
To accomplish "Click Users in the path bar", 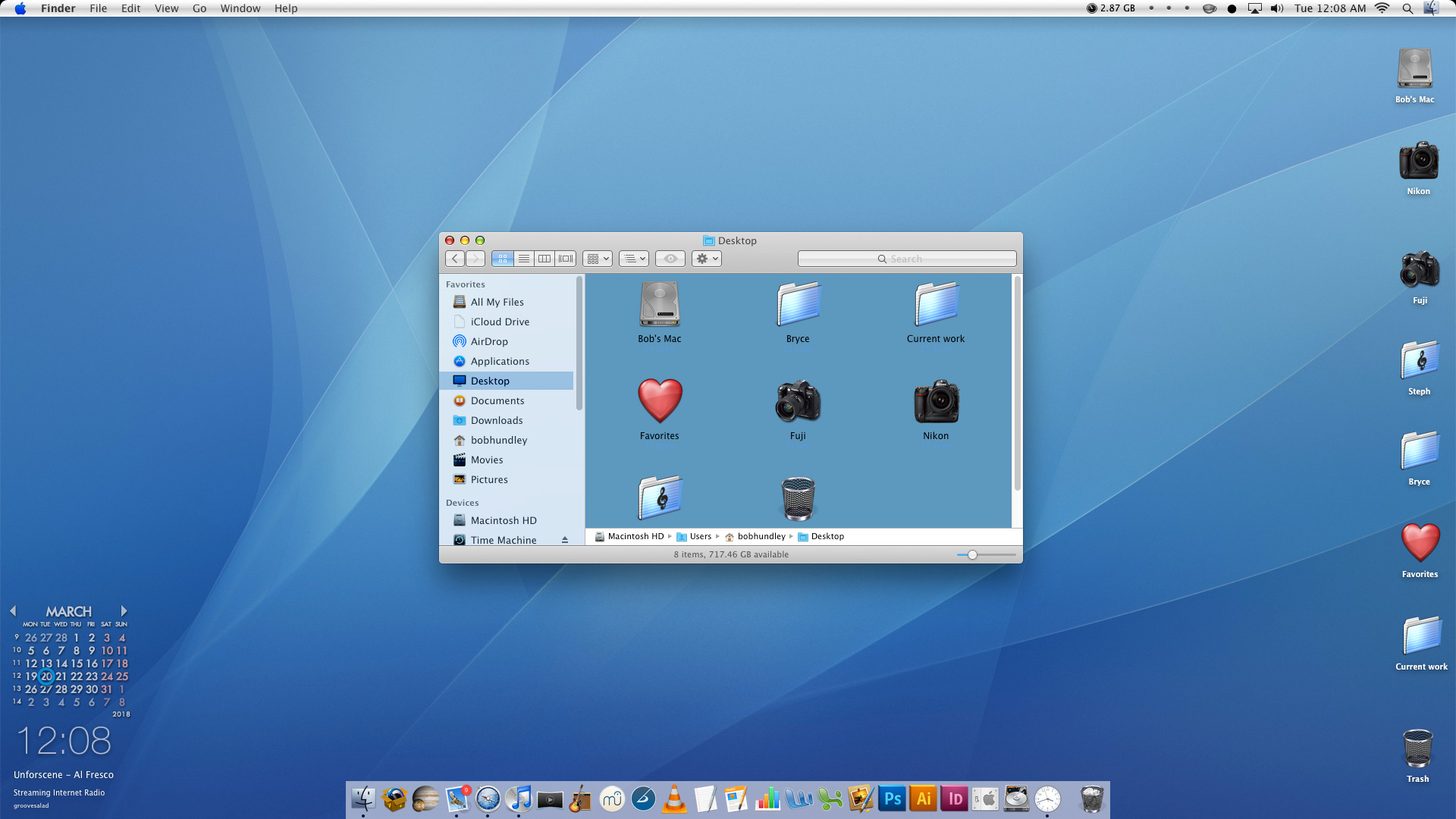I will (x=700, y=536).
